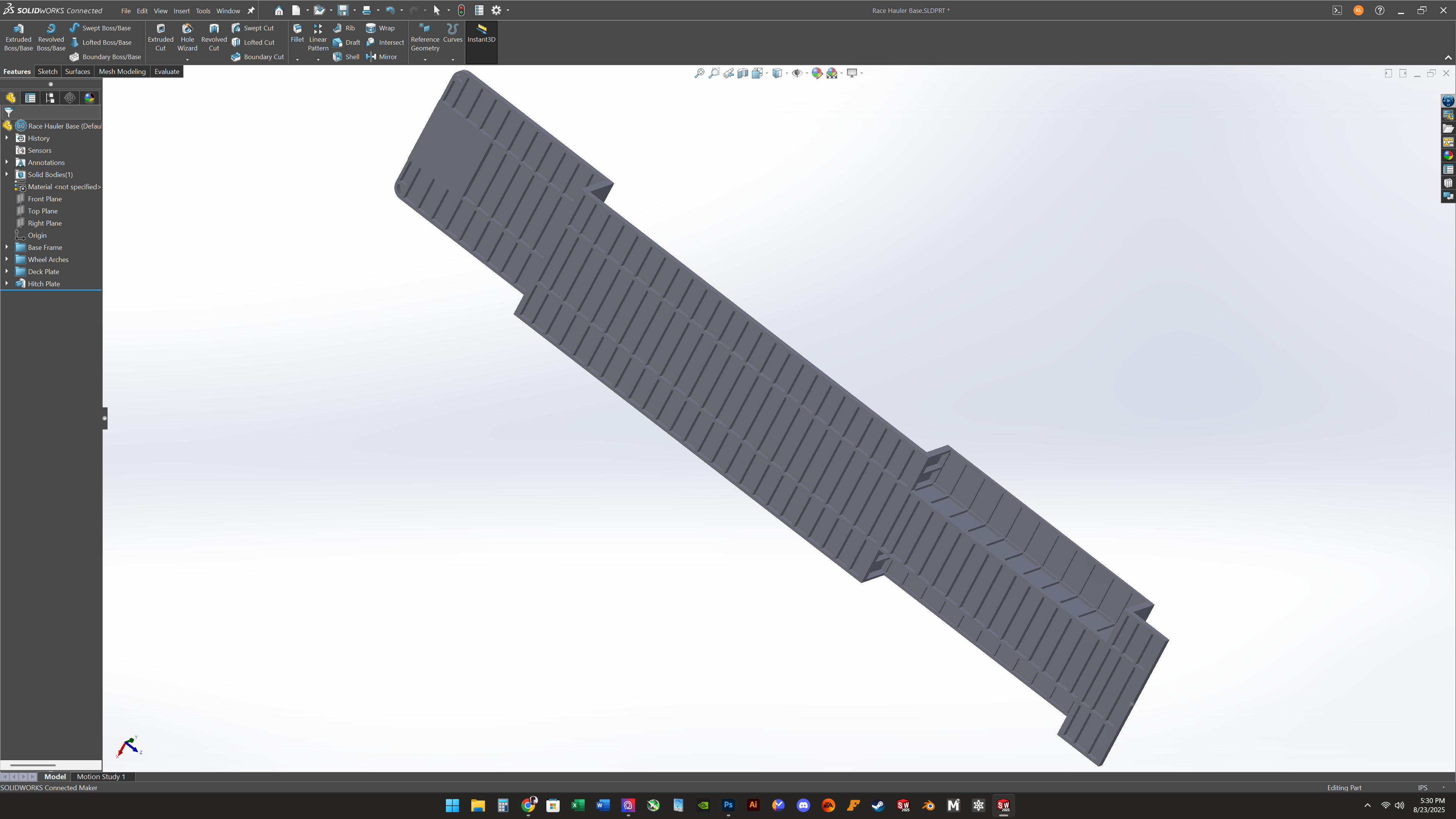Open Photoshop from the Windows taskbar
This screenshot has height=819, width=1456.
tap(728, 805)
